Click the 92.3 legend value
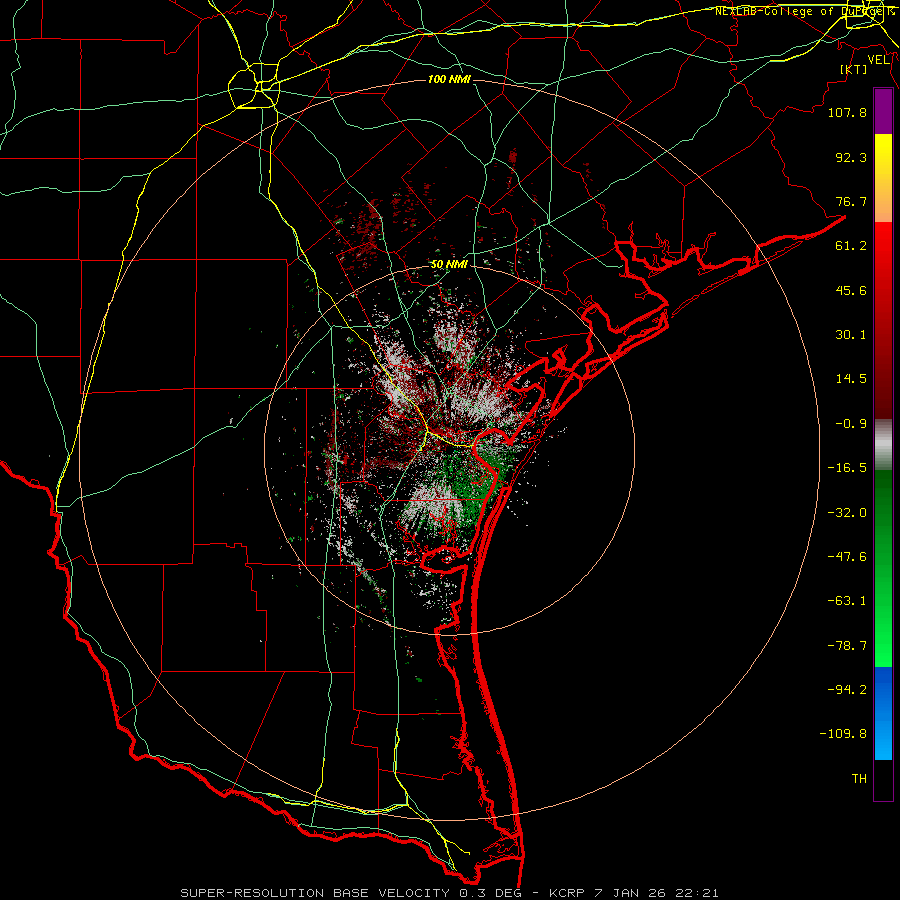The height and width of the screenshot is (900, 900). point(851,157)
